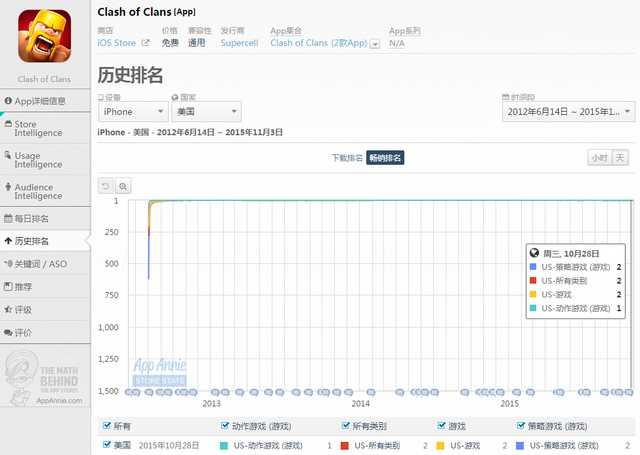Click the up arrow icon beside 历史排名

tap(8, 241)
